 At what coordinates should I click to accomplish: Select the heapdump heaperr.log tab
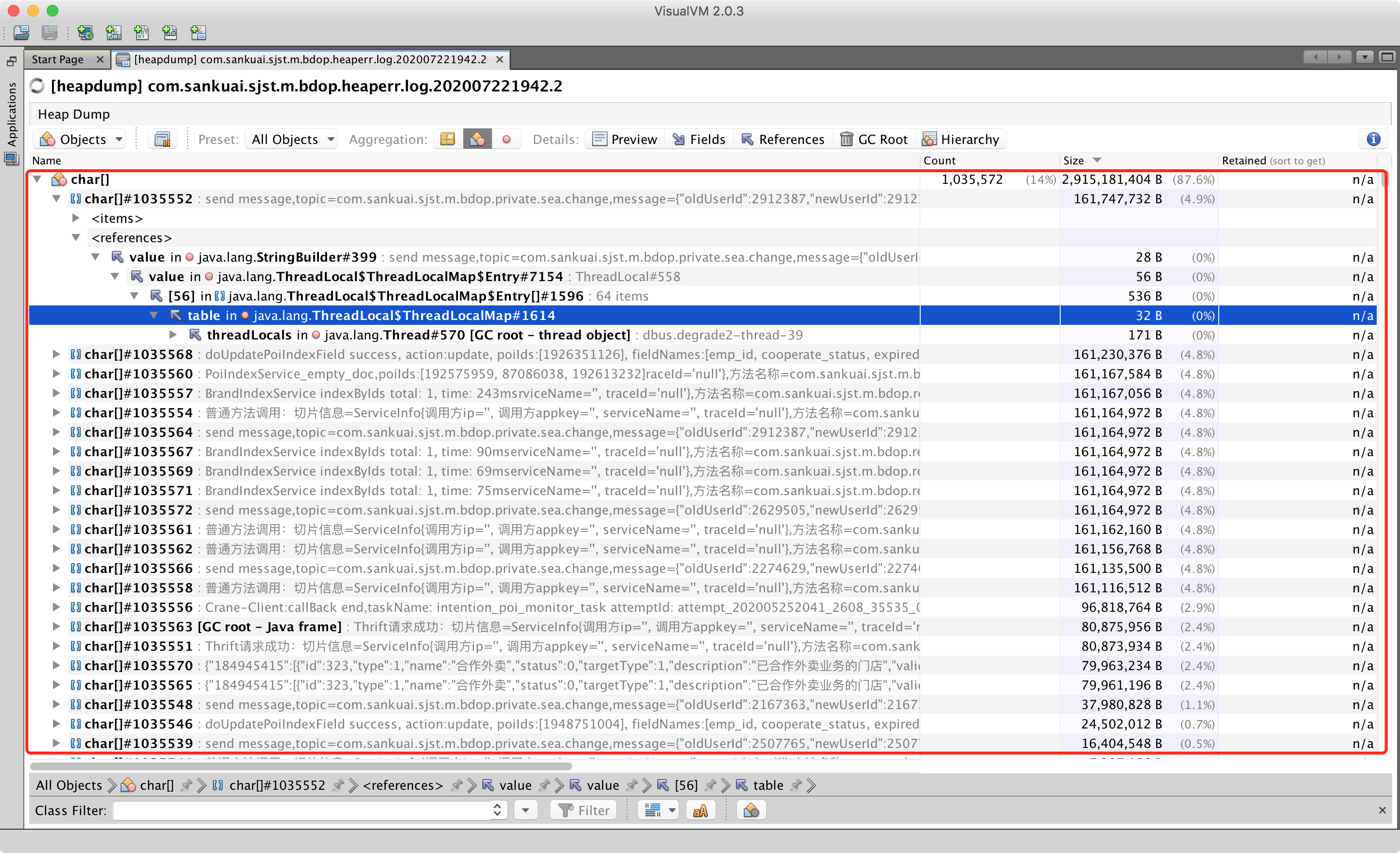[310, 60]
